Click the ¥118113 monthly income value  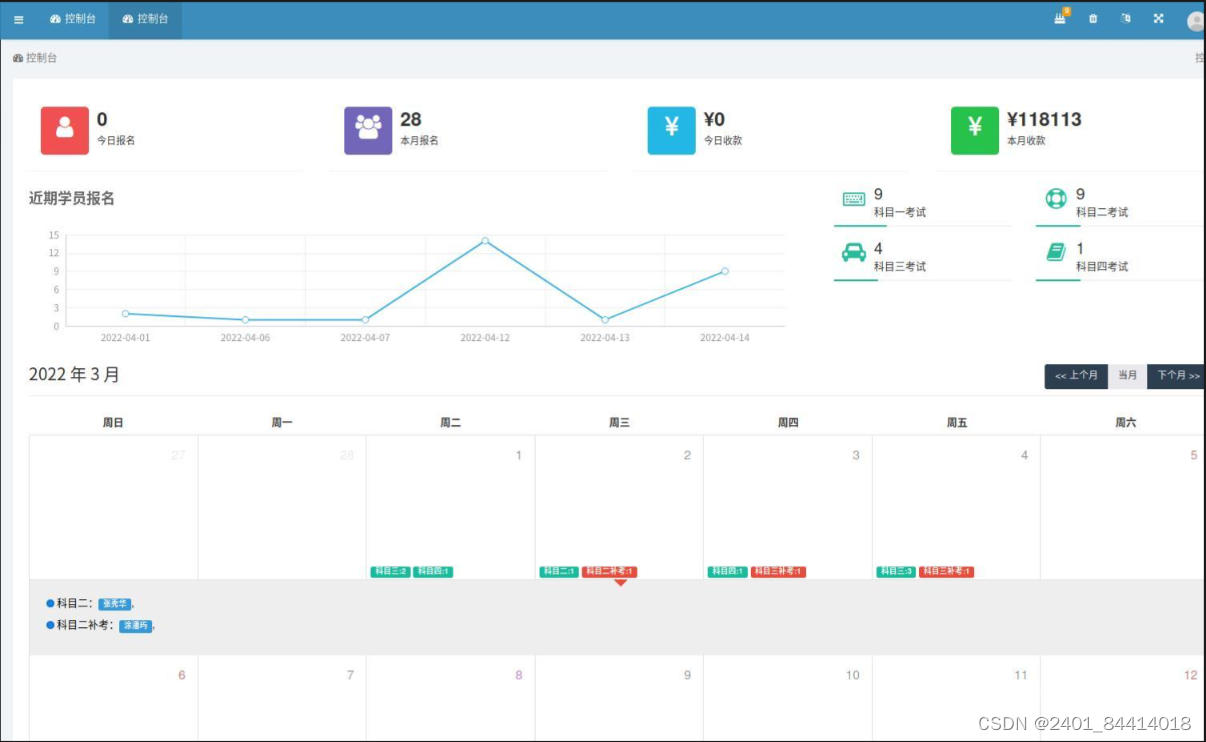coord(1044,119)
